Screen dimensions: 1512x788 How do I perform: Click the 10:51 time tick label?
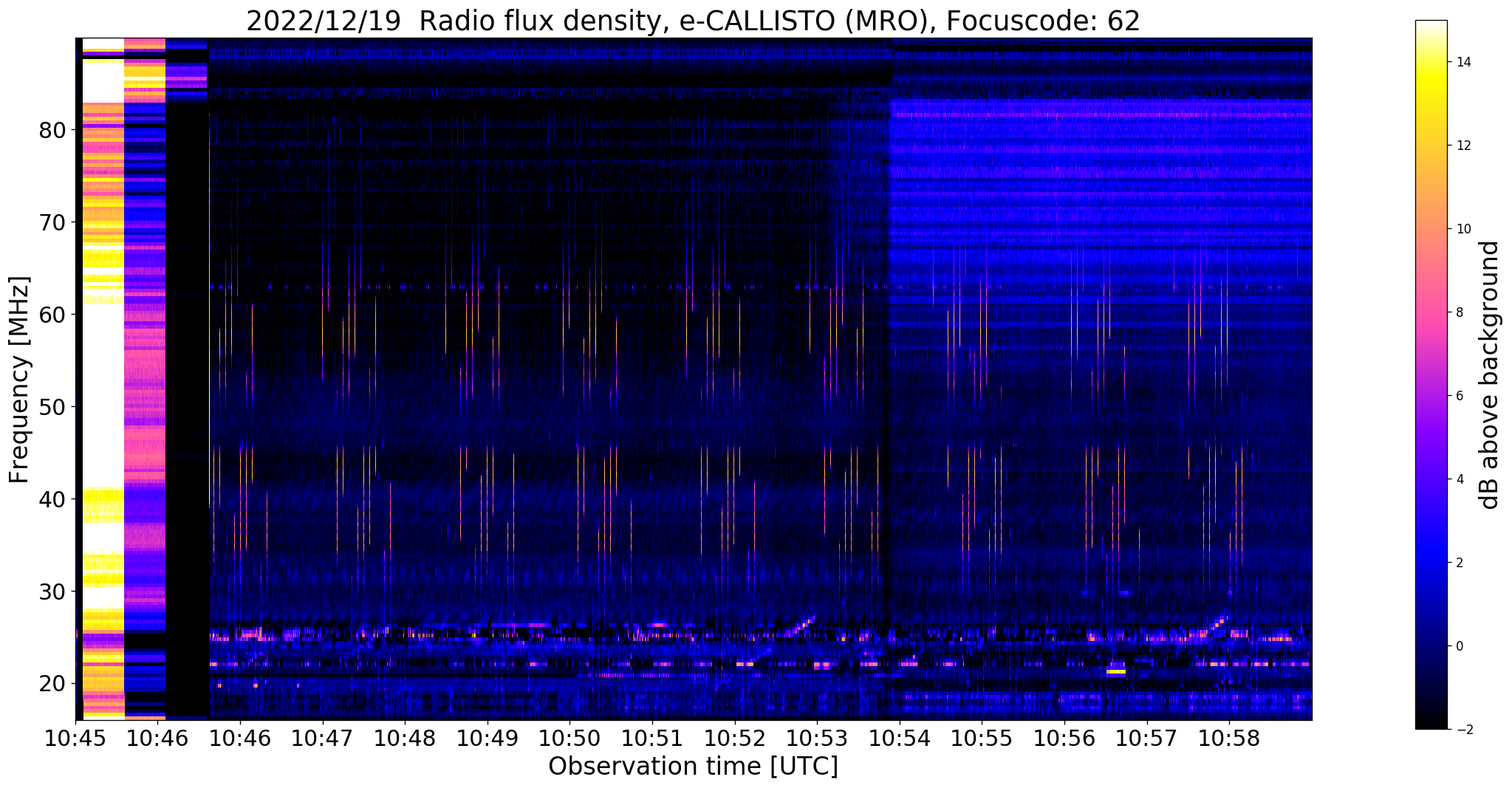(x=652, y=739)
